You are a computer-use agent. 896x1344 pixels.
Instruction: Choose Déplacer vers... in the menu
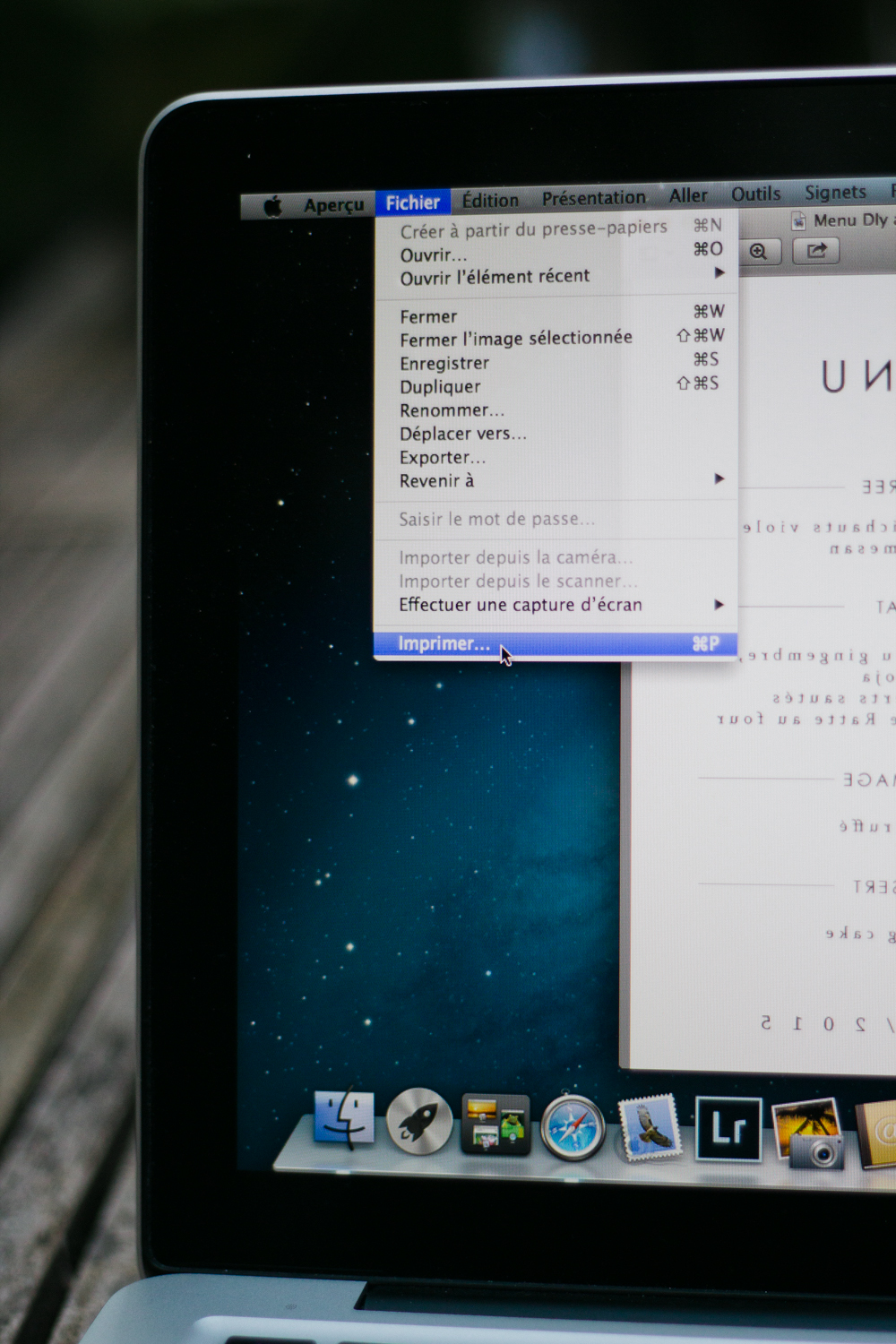point(556,433)
